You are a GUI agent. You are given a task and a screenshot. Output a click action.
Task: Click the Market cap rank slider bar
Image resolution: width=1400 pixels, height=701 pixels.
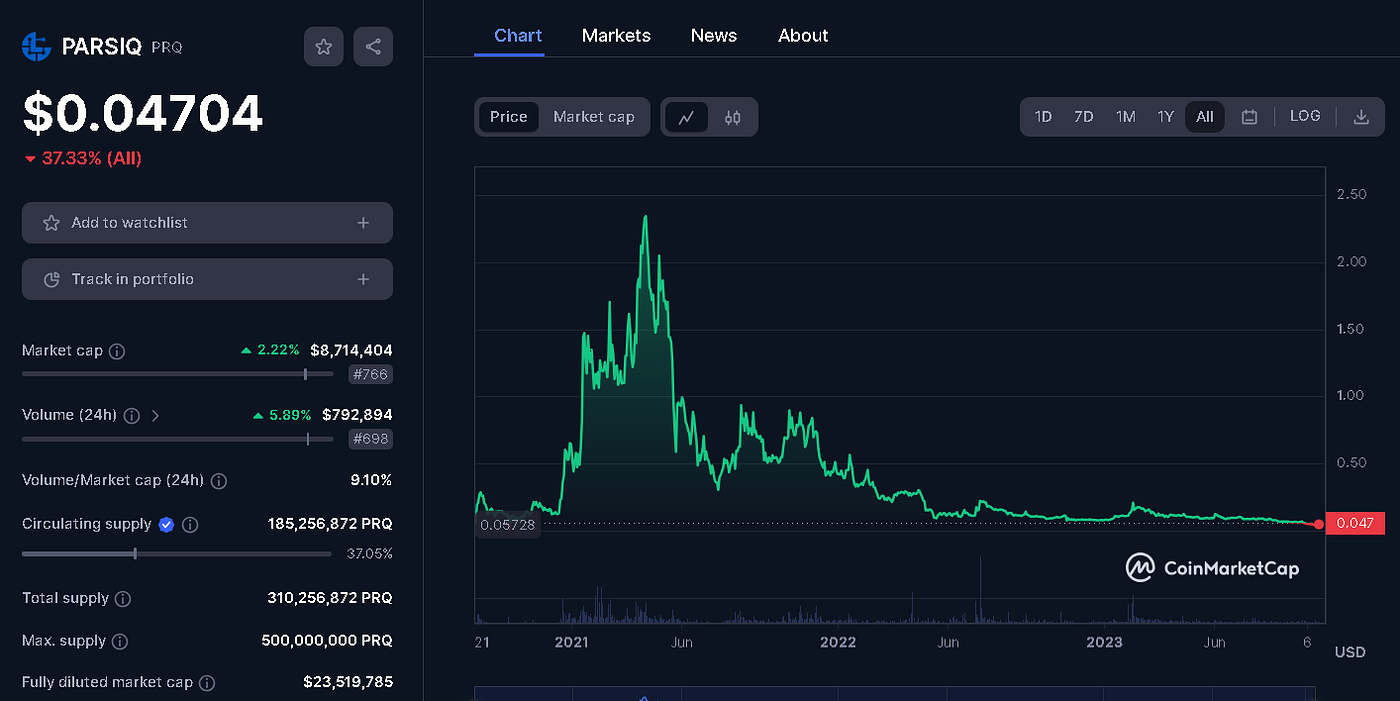pyautogui.click(x=178, y=374)
